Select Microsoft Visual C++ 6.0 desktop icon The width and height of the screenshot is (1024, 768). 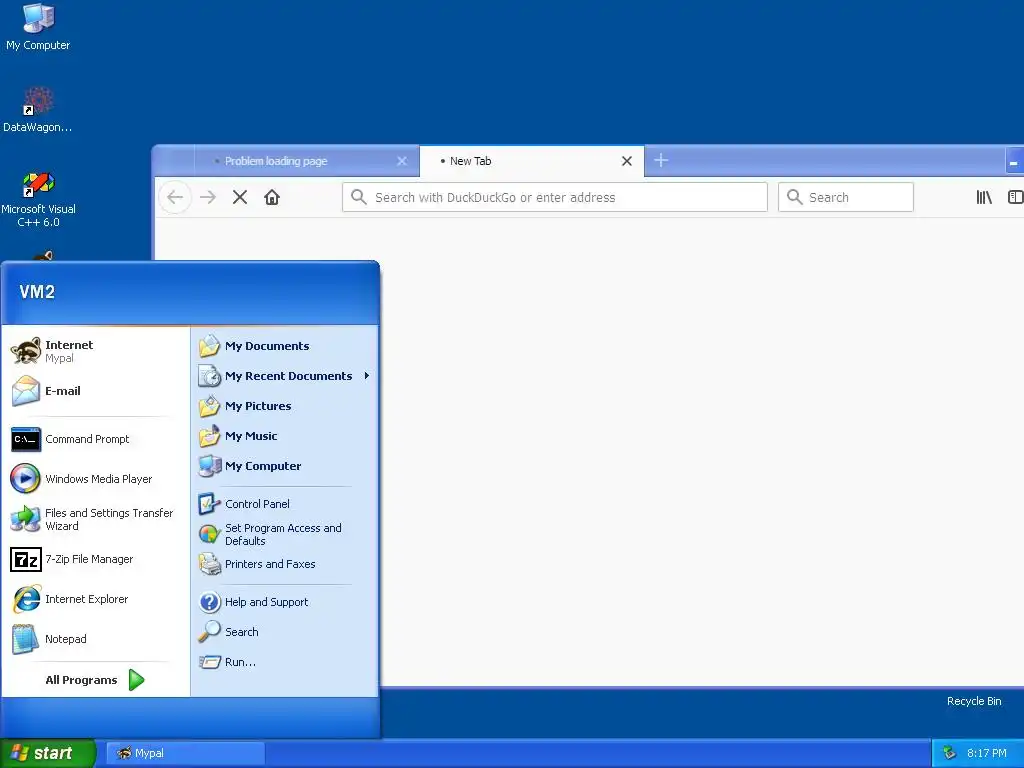point(38,199)
